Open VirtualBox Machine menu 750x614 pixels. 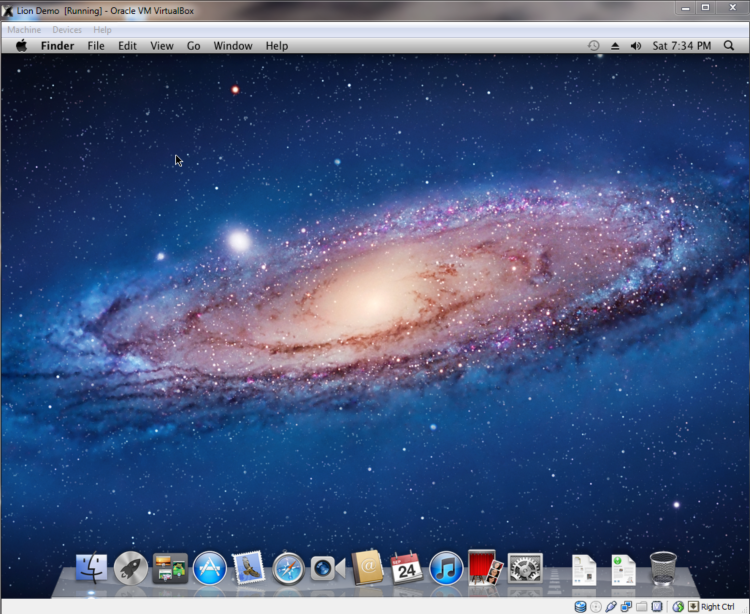[x=24, y=30]
